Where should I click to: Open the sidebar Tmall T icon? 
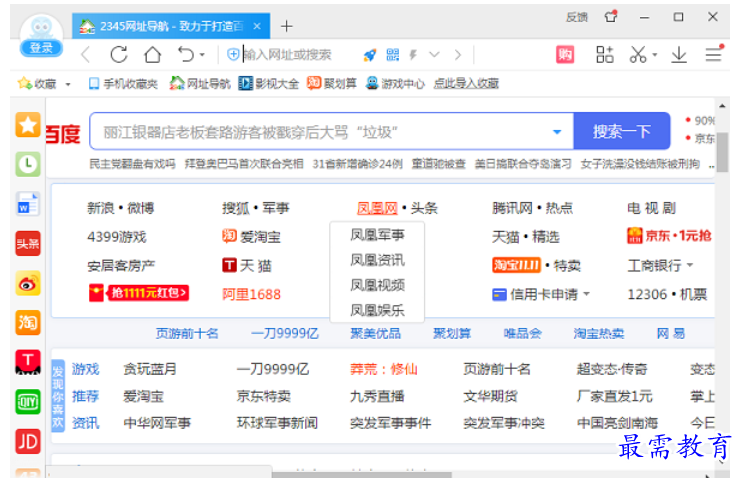(28, 362)
